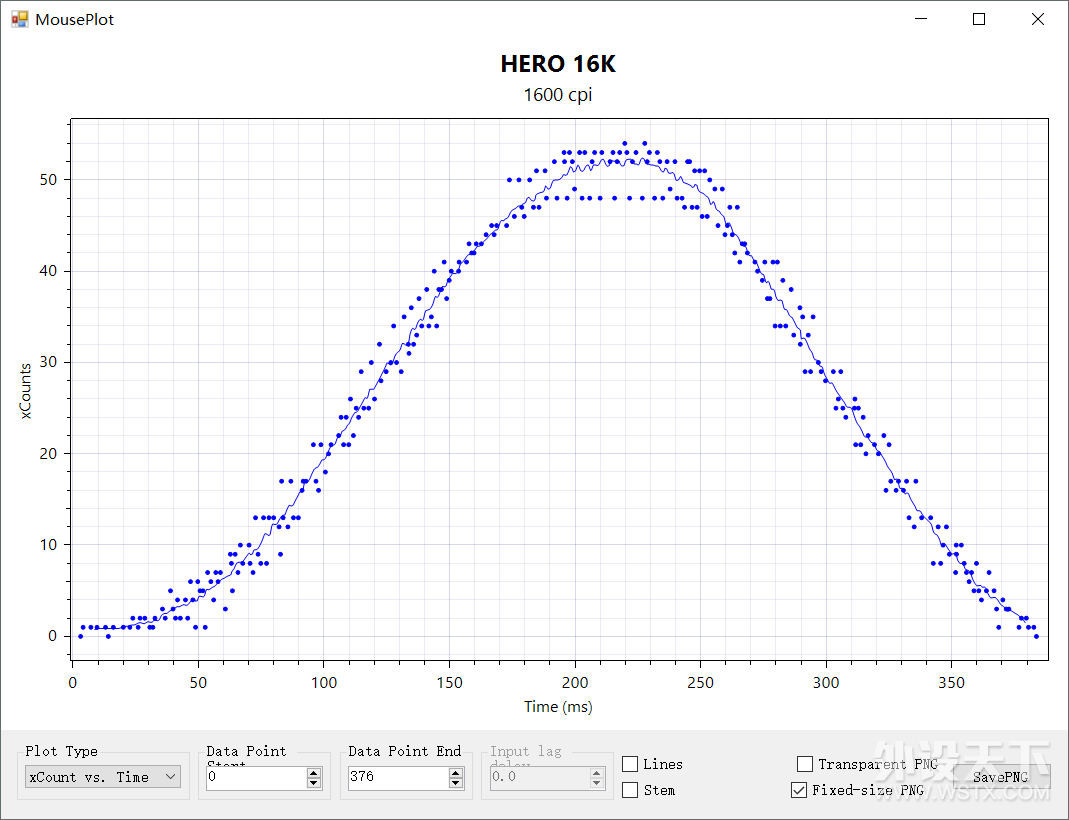Click the 50 tick label on xCounts axis
Screen dimensions: 1069x820
click(x=48, y=180)
